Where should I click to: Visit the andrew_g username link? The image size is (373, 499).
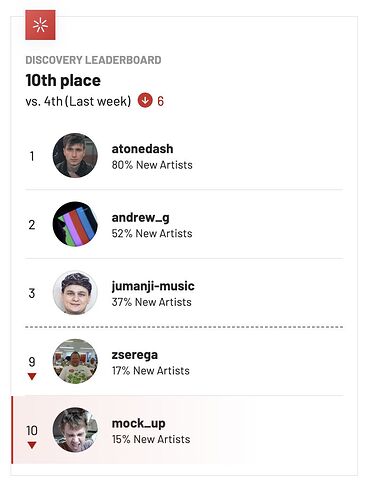(140, 218)
